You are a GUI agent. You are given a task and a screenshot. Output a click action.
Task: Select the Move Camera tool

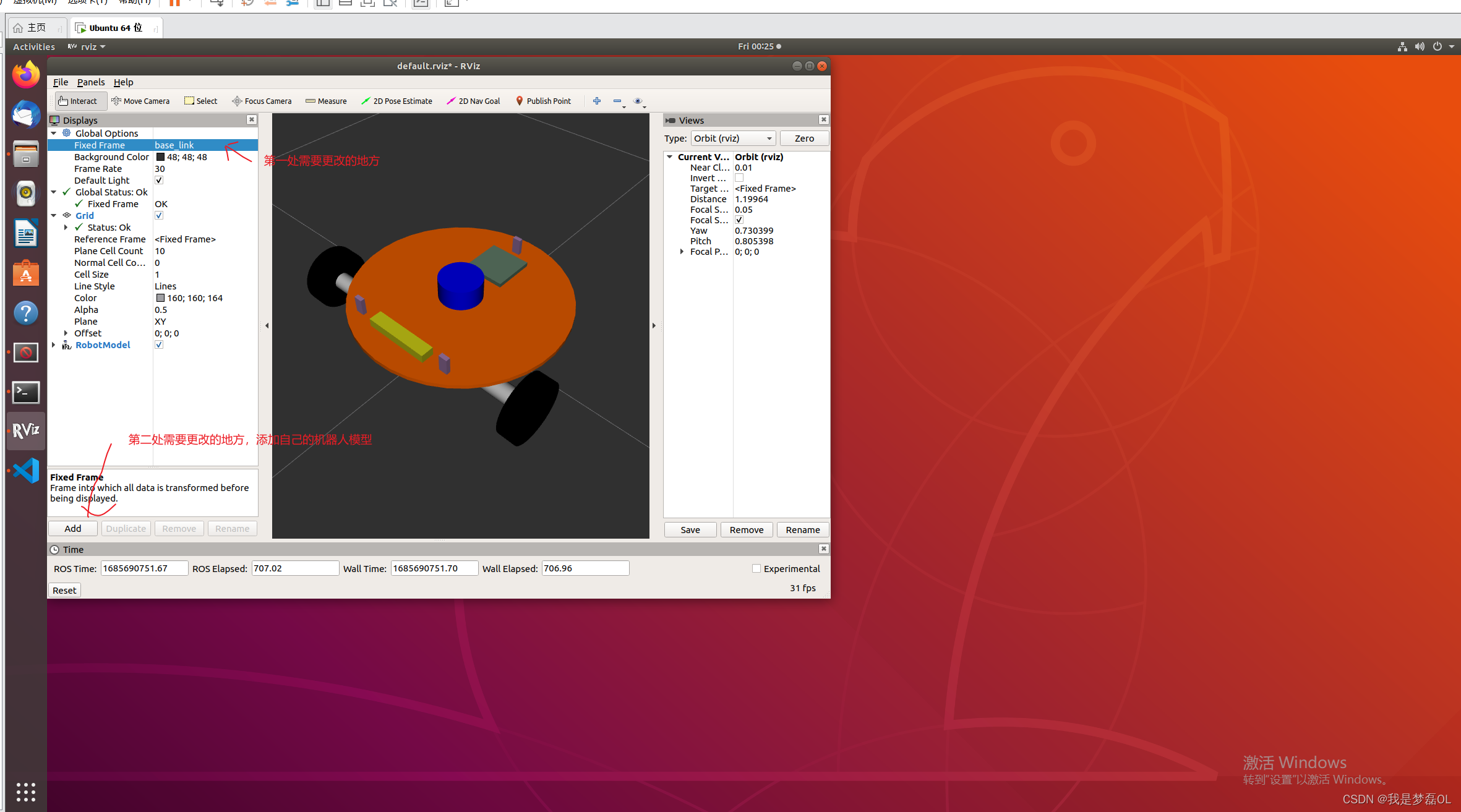click(x=140, y=101)
